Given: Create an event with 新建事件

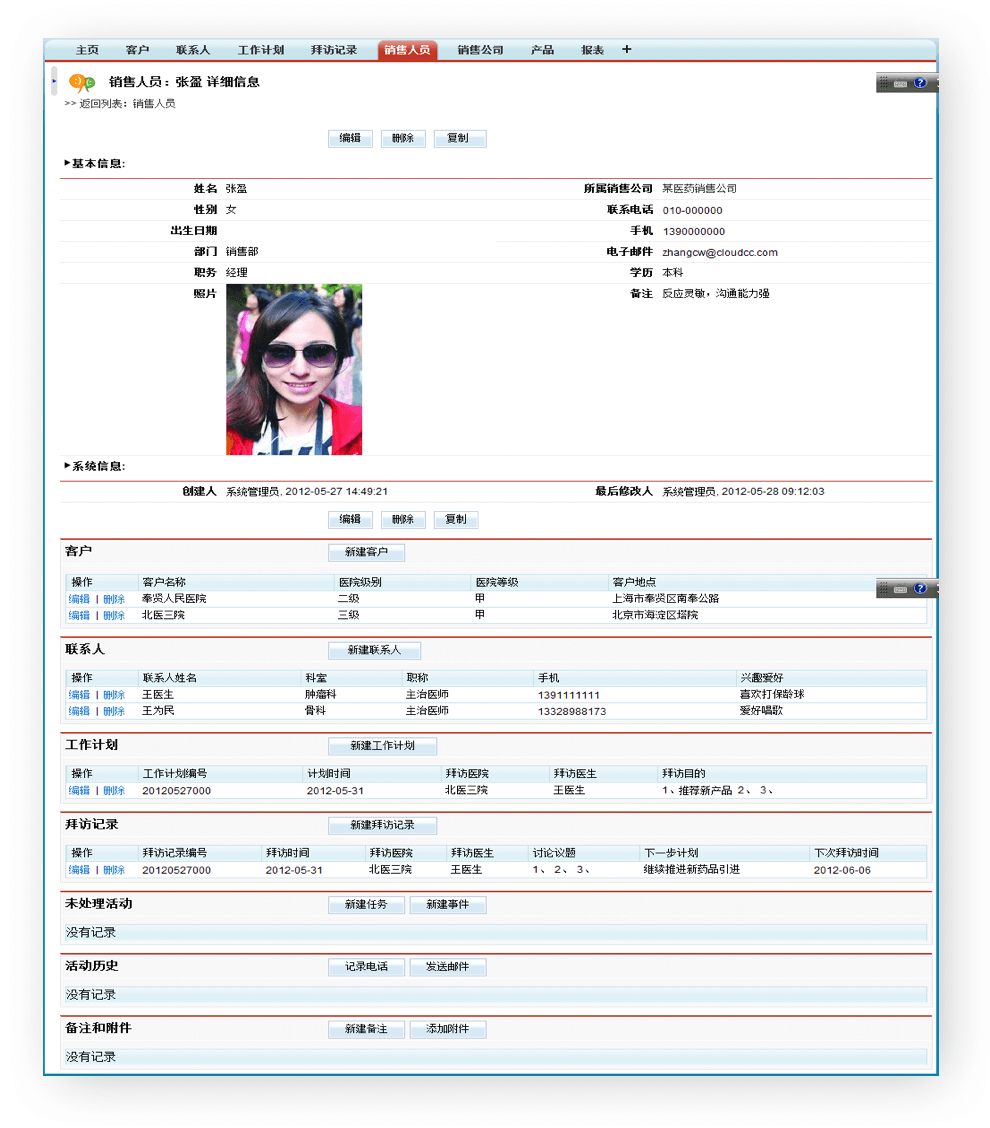Looking at the screenshot, I should 448,905.
